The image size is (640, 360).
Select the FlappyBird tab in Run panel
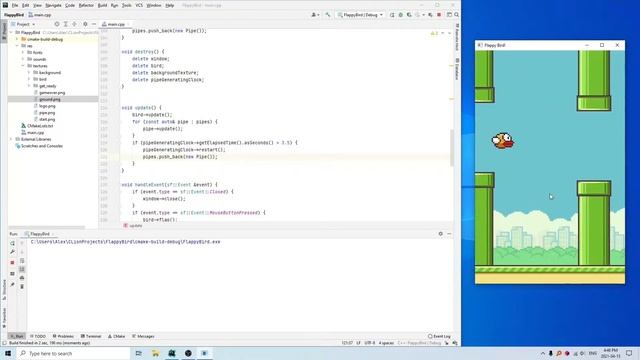click(39, 234)
